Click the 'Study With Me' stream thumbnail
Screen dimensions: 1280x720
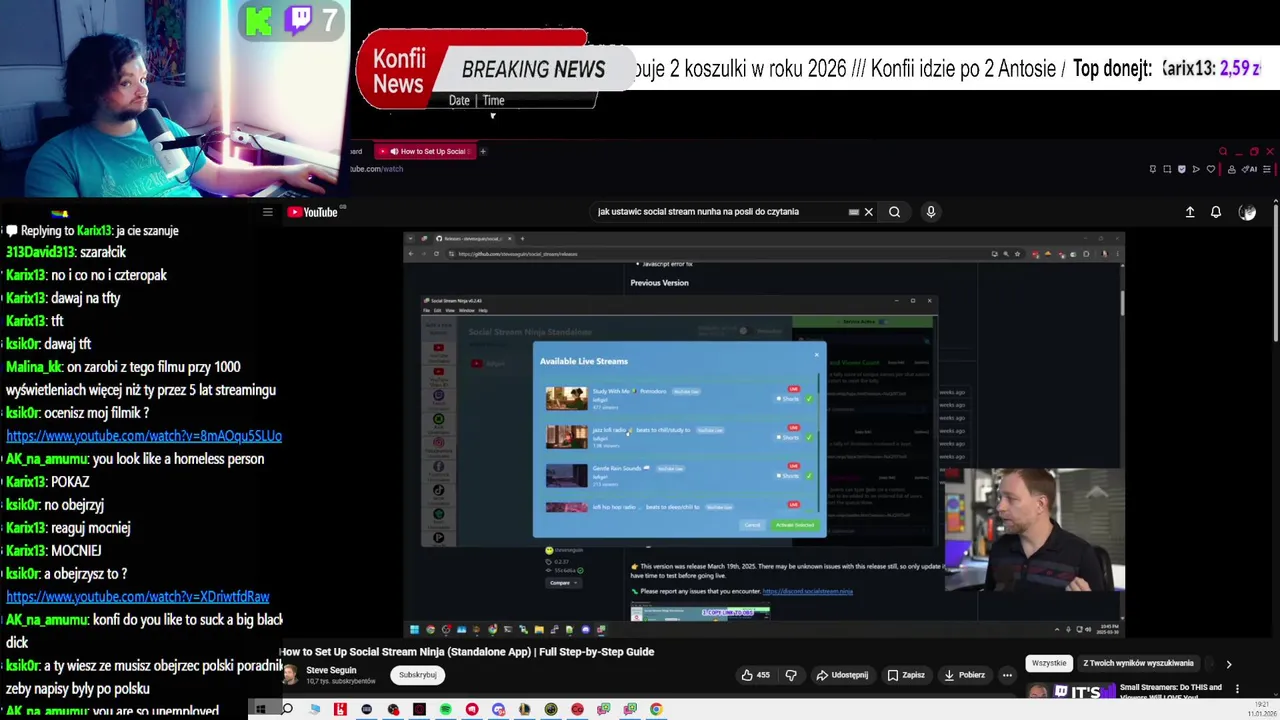[566, 398]
